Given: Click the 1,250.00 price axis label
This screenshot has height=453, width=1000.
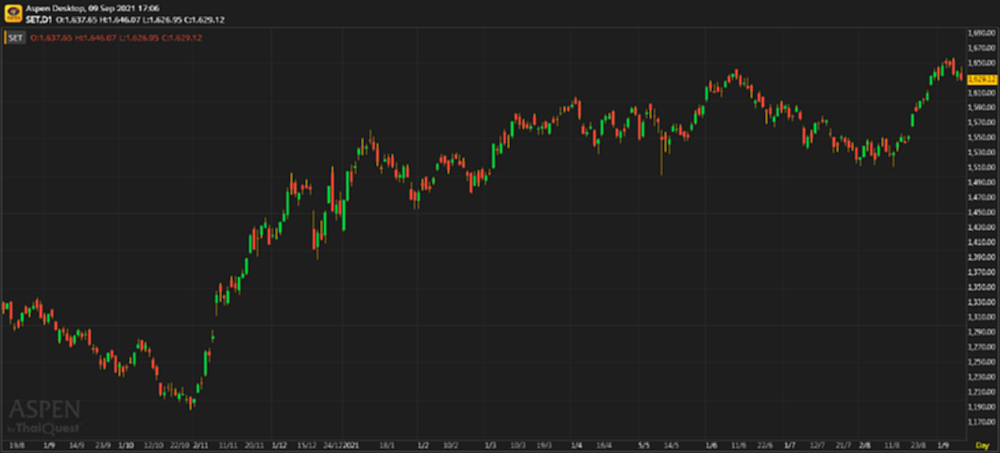Looking at the screenshot, I should 983,362.
